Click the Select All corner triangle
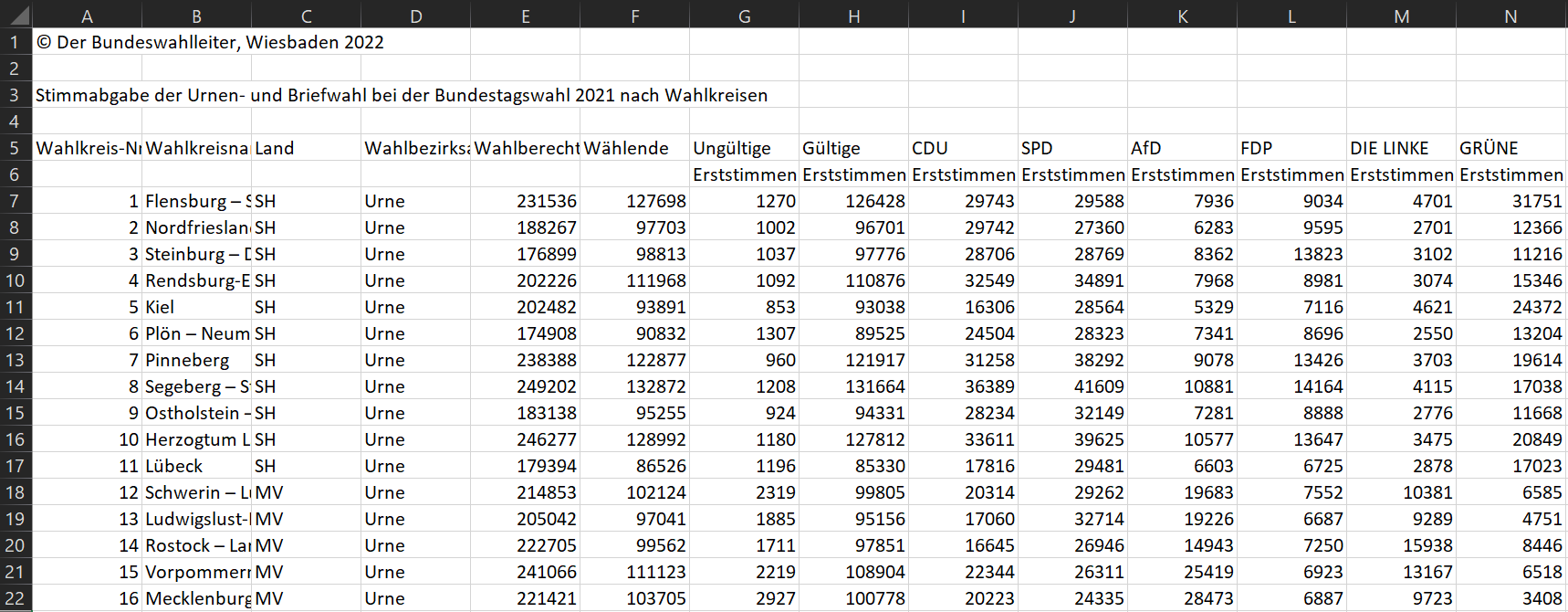The image size is (1568, 612). [x=16, y=15]
